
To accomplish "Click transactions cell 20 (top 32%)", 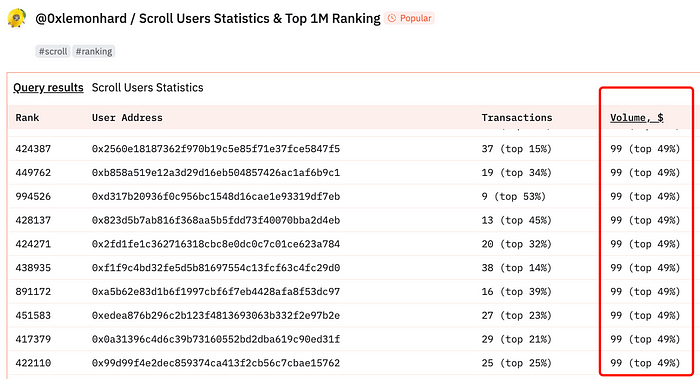I will [517, 244].
